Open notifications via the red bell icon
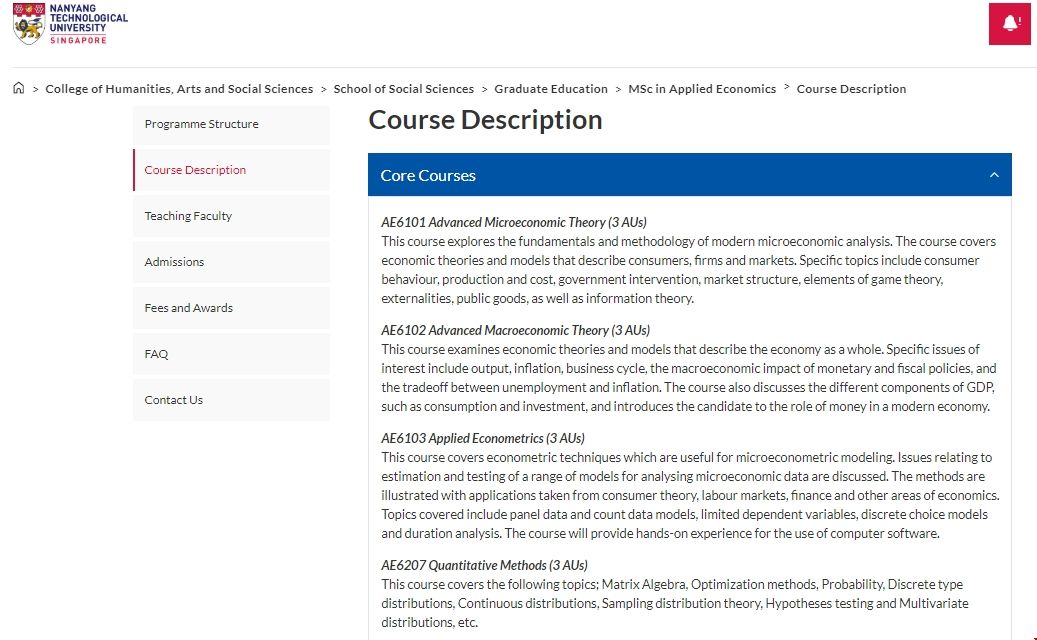This screenshot has height=640, width=1037. (1009, 22)
